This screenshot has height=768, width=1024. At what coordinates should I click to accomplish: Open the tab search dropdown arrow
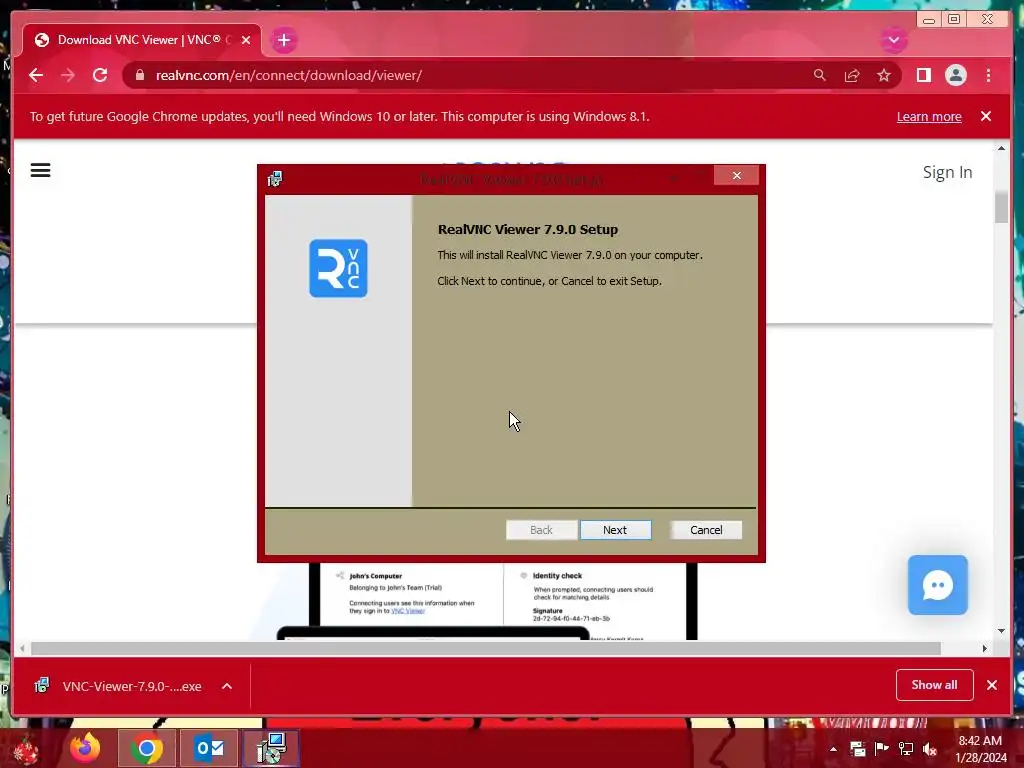click(894, 40)
